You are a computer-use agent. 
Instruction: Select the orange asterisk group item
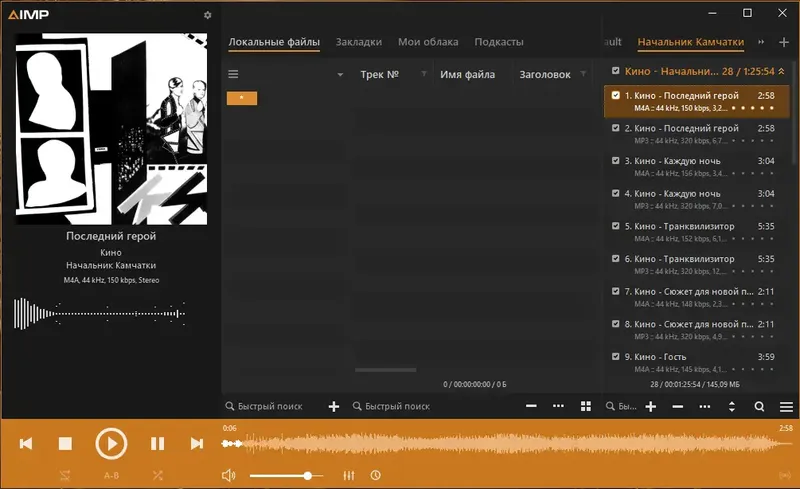242,98
